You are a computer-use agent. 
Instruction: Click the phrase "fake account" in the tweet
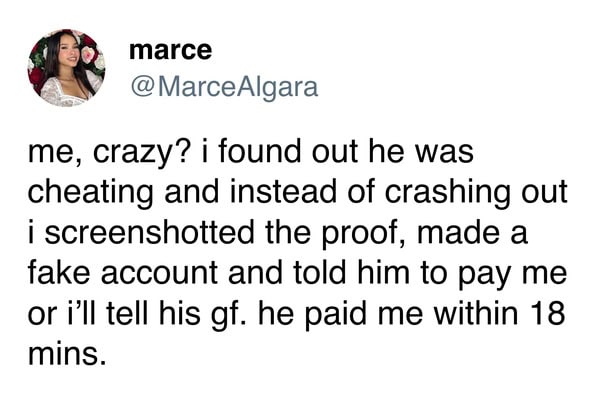[123, 273]
